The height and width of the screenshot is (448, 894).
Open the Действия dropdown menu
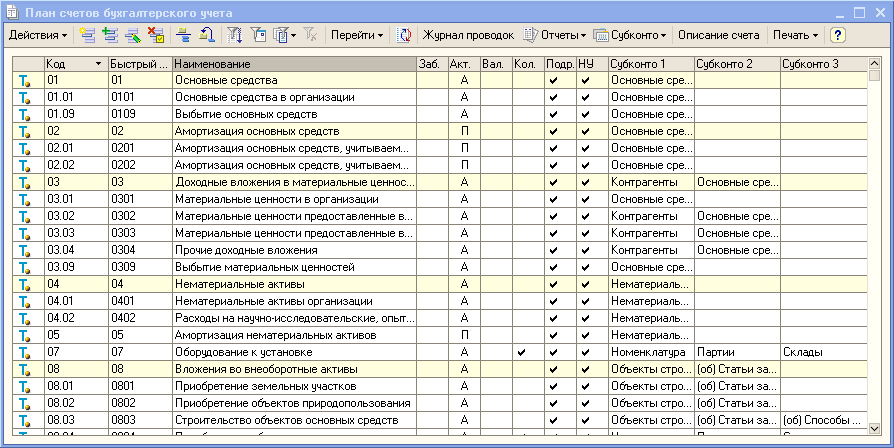pyautogui.click(x=38, y=35)
